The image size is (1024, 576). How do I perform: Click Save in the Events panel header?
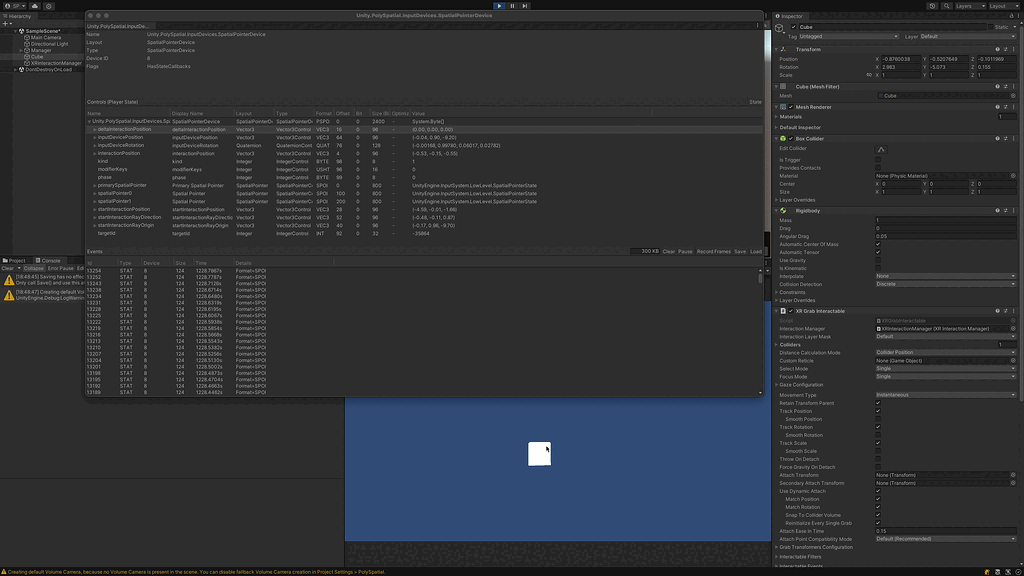click(x=740, y=252)
